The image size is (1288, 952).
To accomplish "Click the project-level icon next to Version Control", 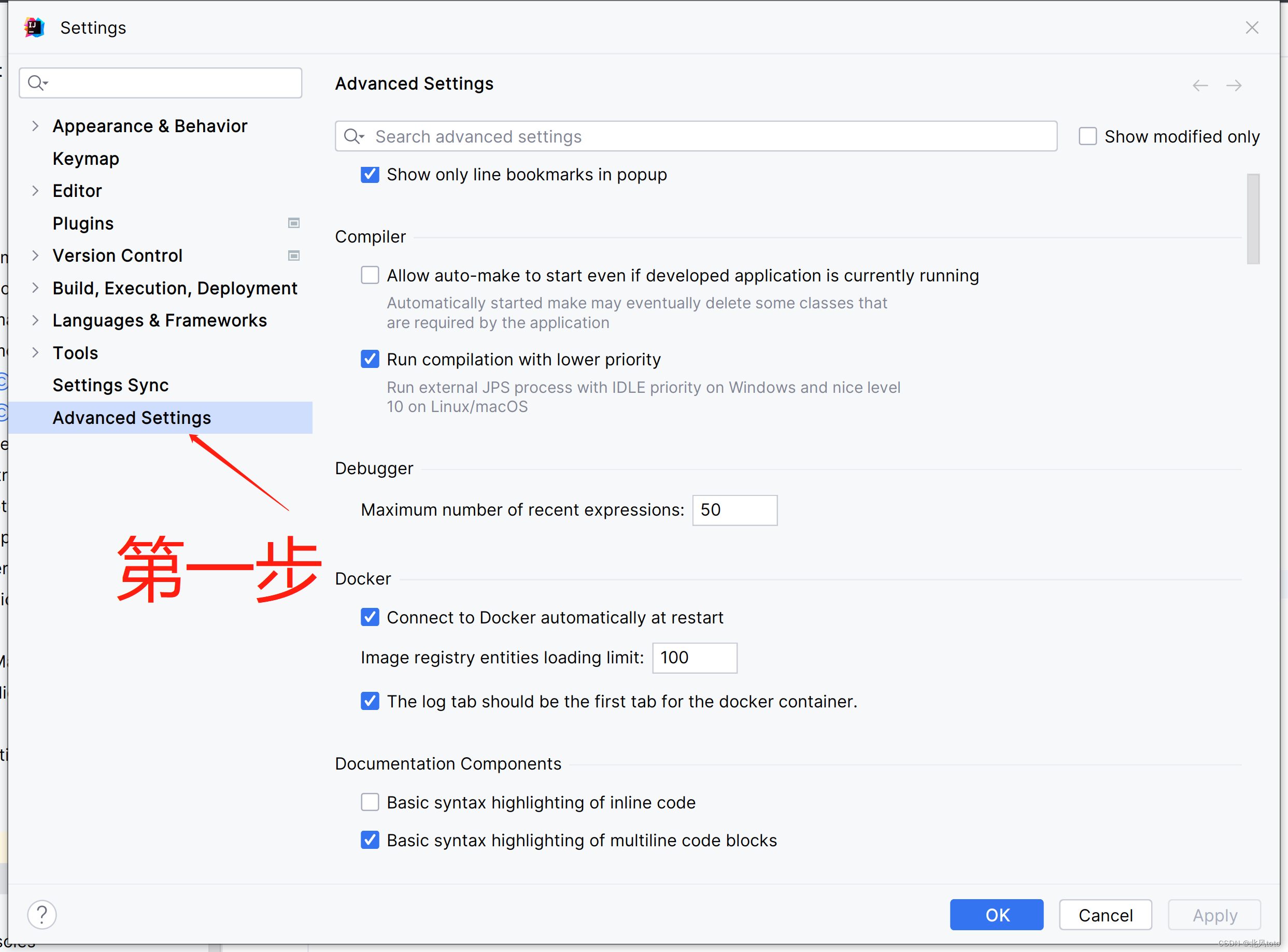I will click(x=294, y=255).
